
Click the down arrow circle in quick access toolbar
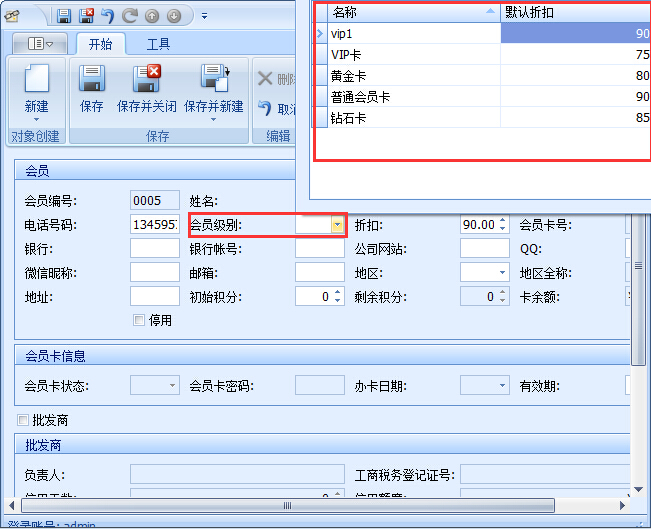pos(174,16)
